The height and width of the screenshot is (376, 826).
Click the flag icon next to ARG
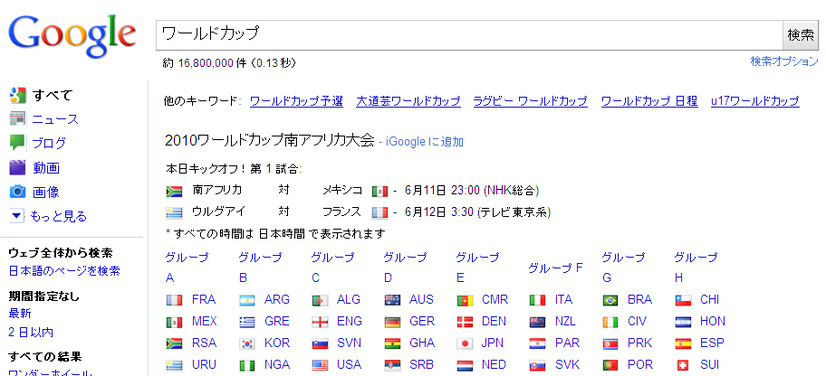248,300
